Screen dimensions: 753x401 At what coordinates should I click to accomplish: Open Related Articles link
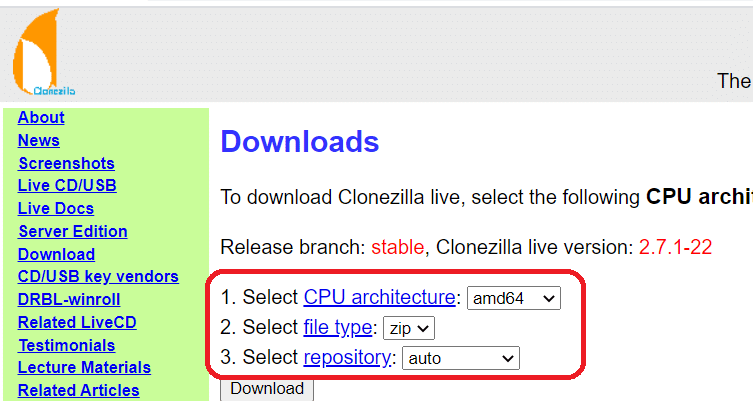click(79, 390)
